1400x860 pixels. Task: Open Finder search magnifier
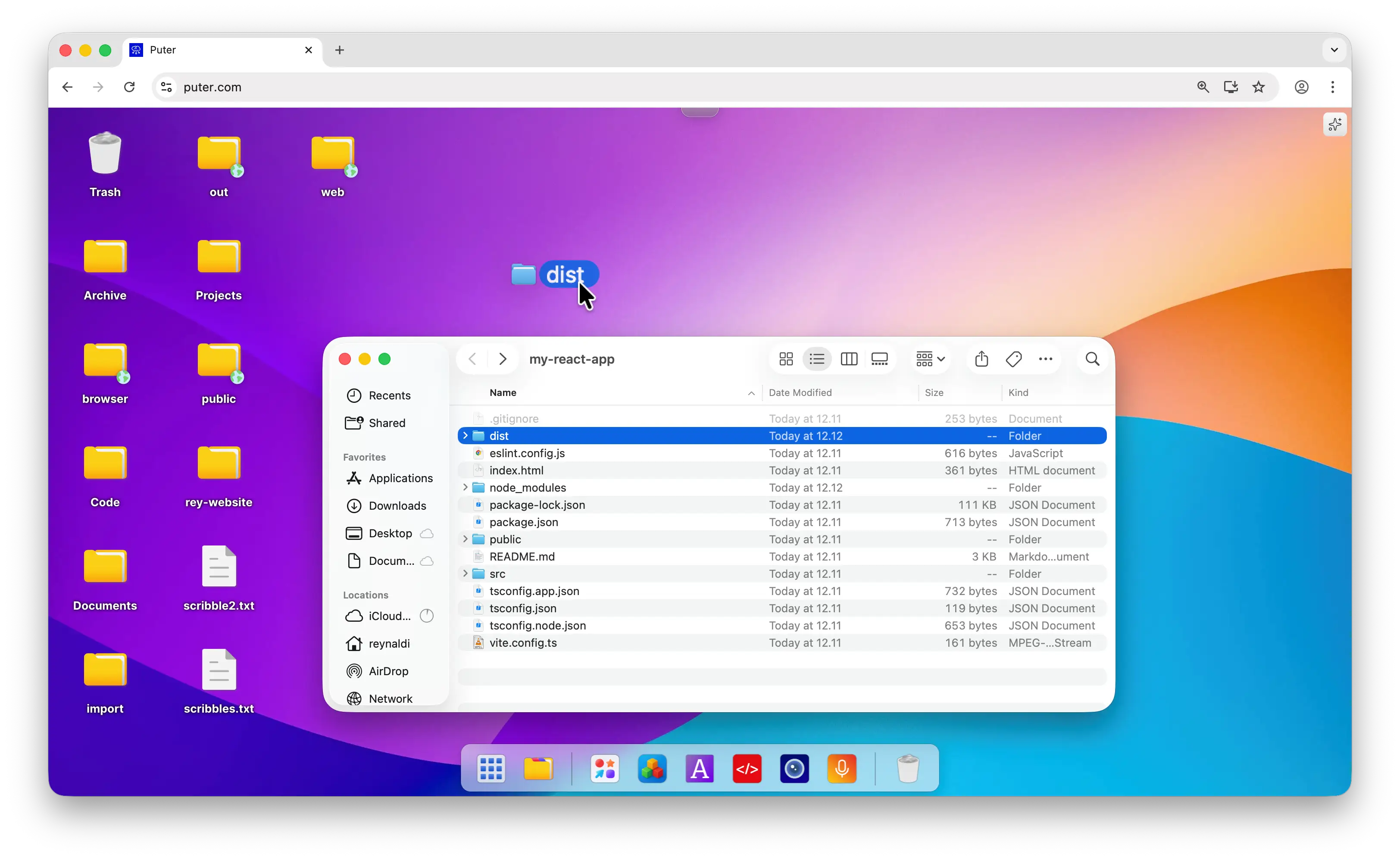(1092, 359)
